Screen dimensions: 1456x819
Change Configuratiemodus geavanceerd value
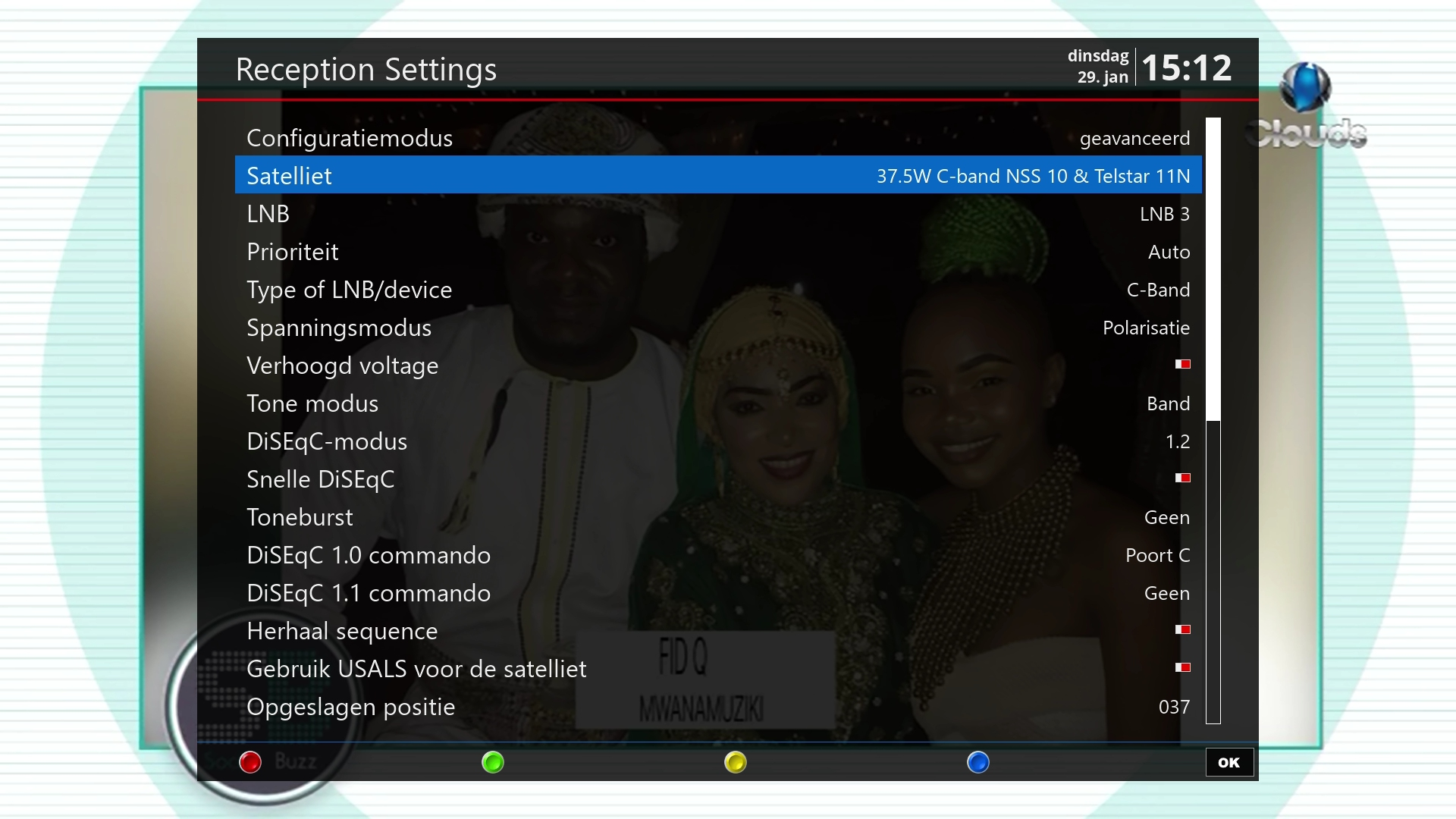[1134, 139]
